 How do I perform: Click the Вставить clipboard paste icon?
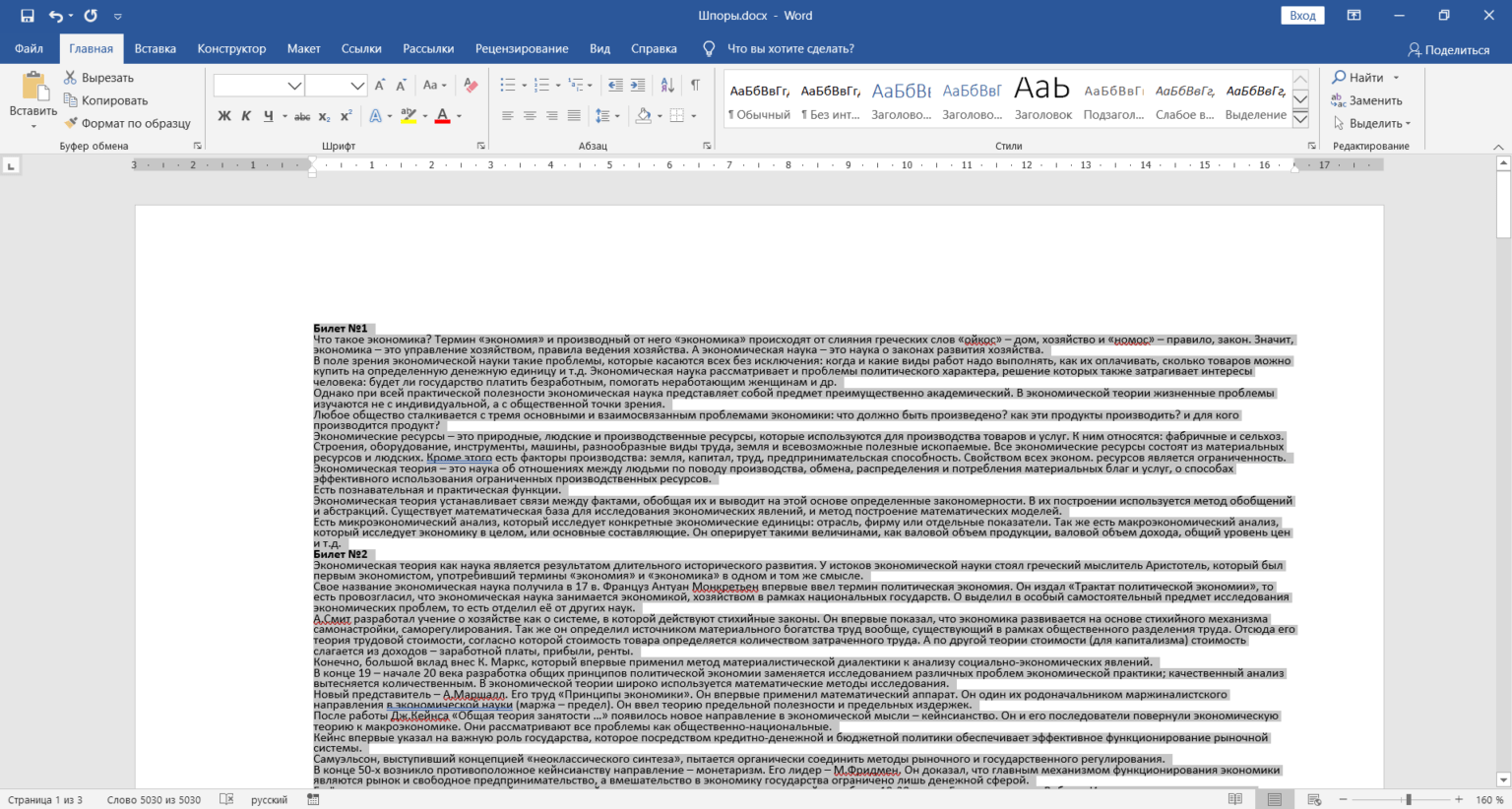point(33,87)
